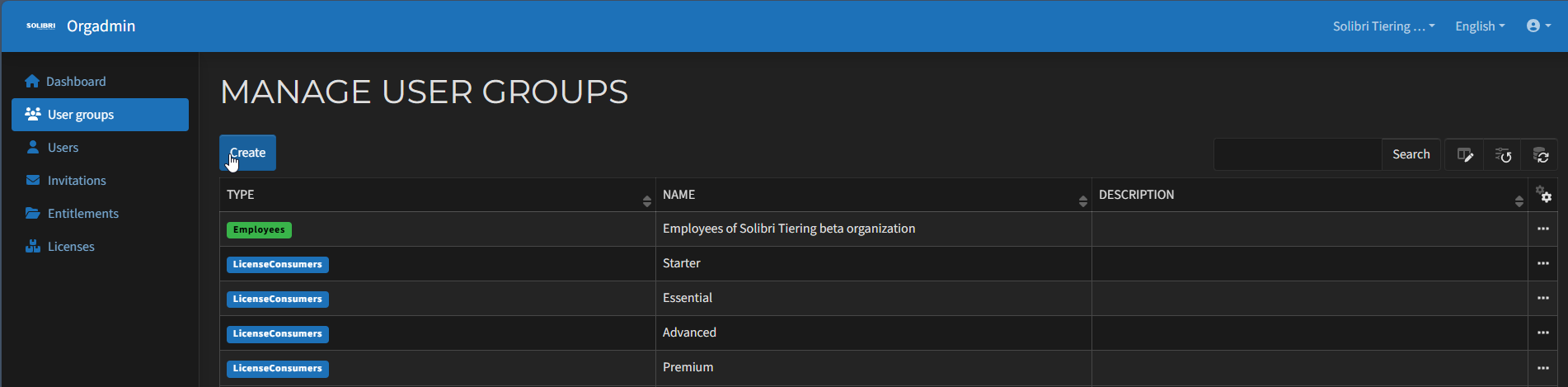Image resolution: width=1568 pixels, height=387 pixels.
Task: Click the Invitations envelope icon
Action: [33, 180]
